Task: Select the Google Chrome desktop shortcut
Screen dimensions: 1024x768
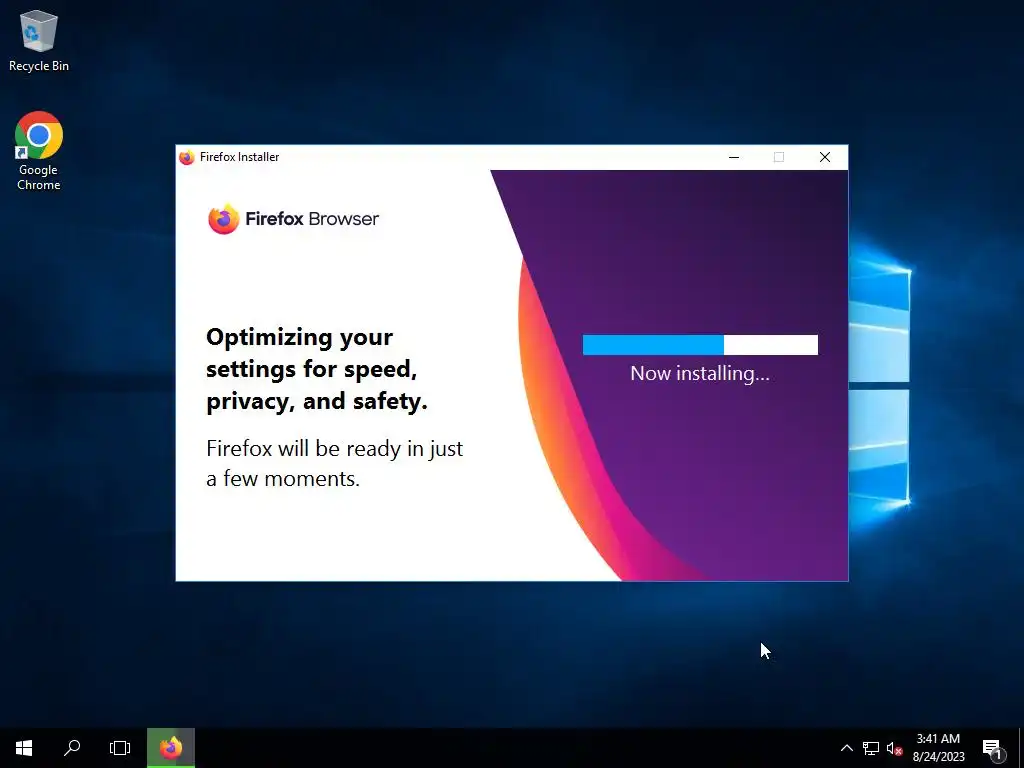Action: [39, 151]
